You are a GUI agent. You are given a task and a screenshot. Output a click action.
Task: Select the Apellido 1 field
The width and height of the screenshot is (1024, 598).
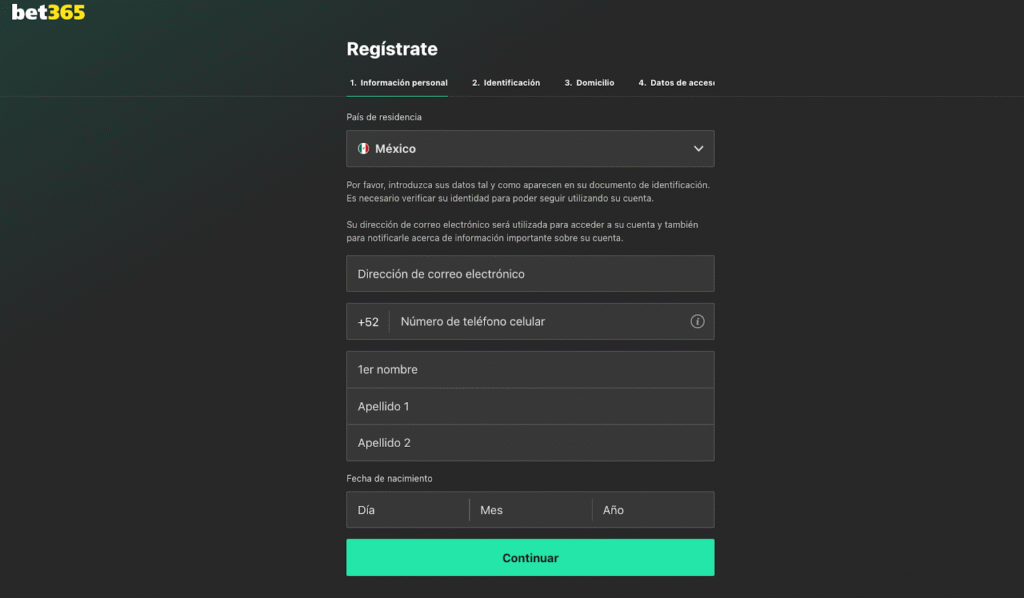point(530,406)
